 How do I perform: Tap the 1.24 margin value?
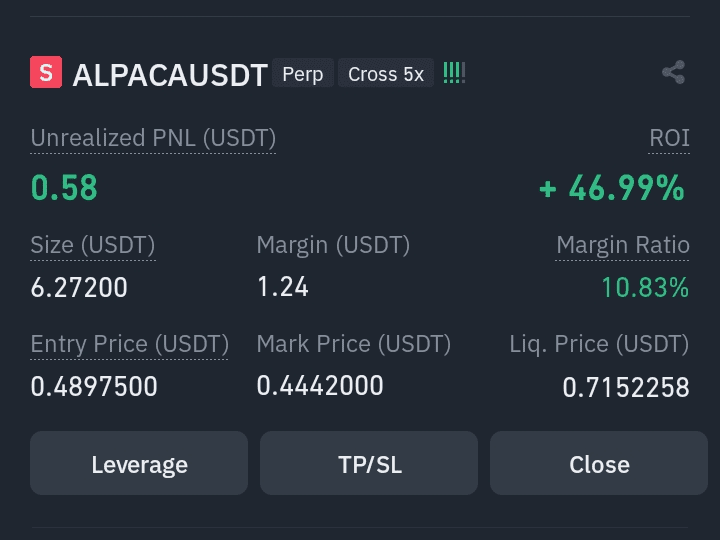pyautogui.click(x=283, y=287)
